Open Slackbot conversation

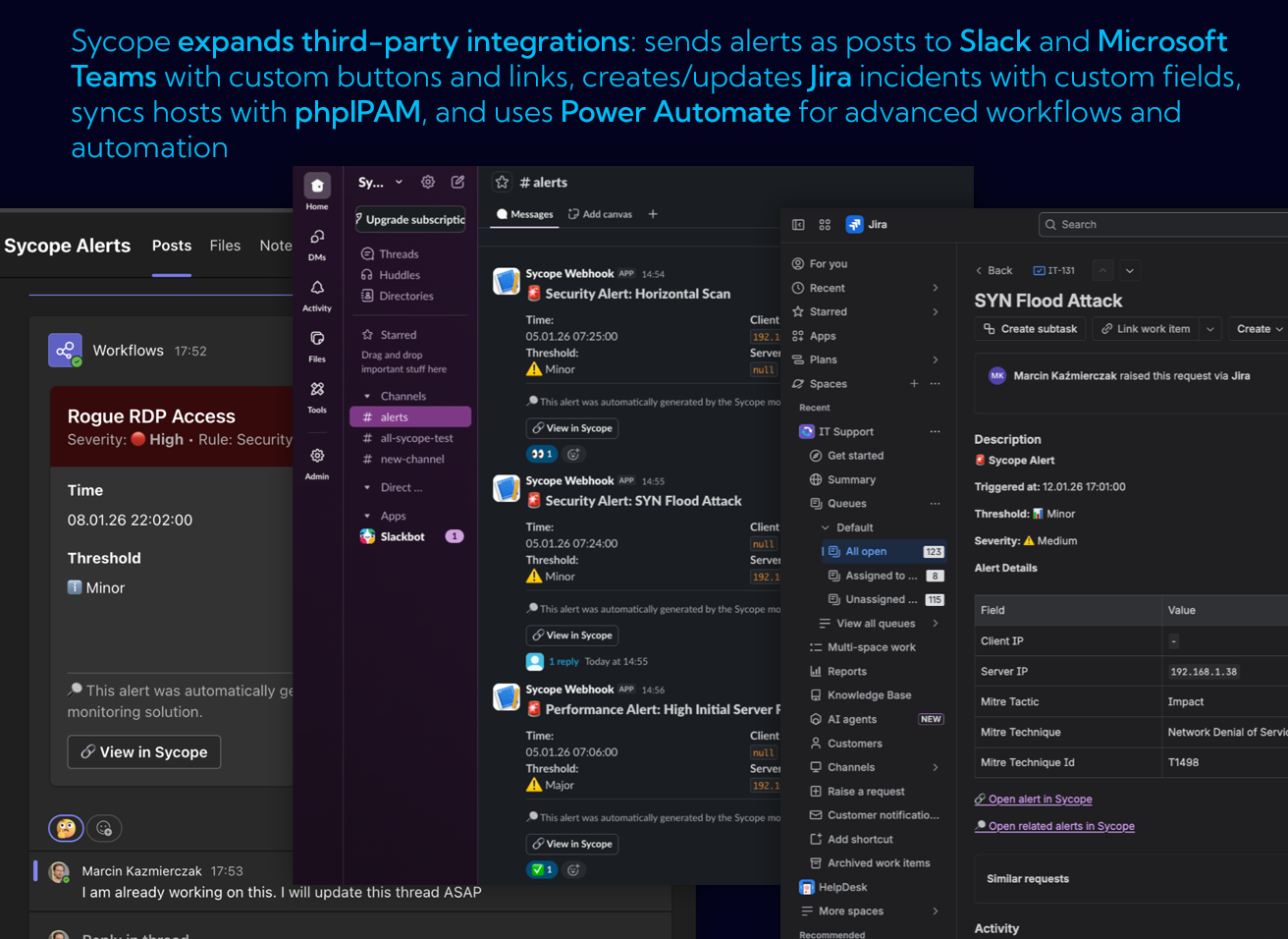point(410,536)
